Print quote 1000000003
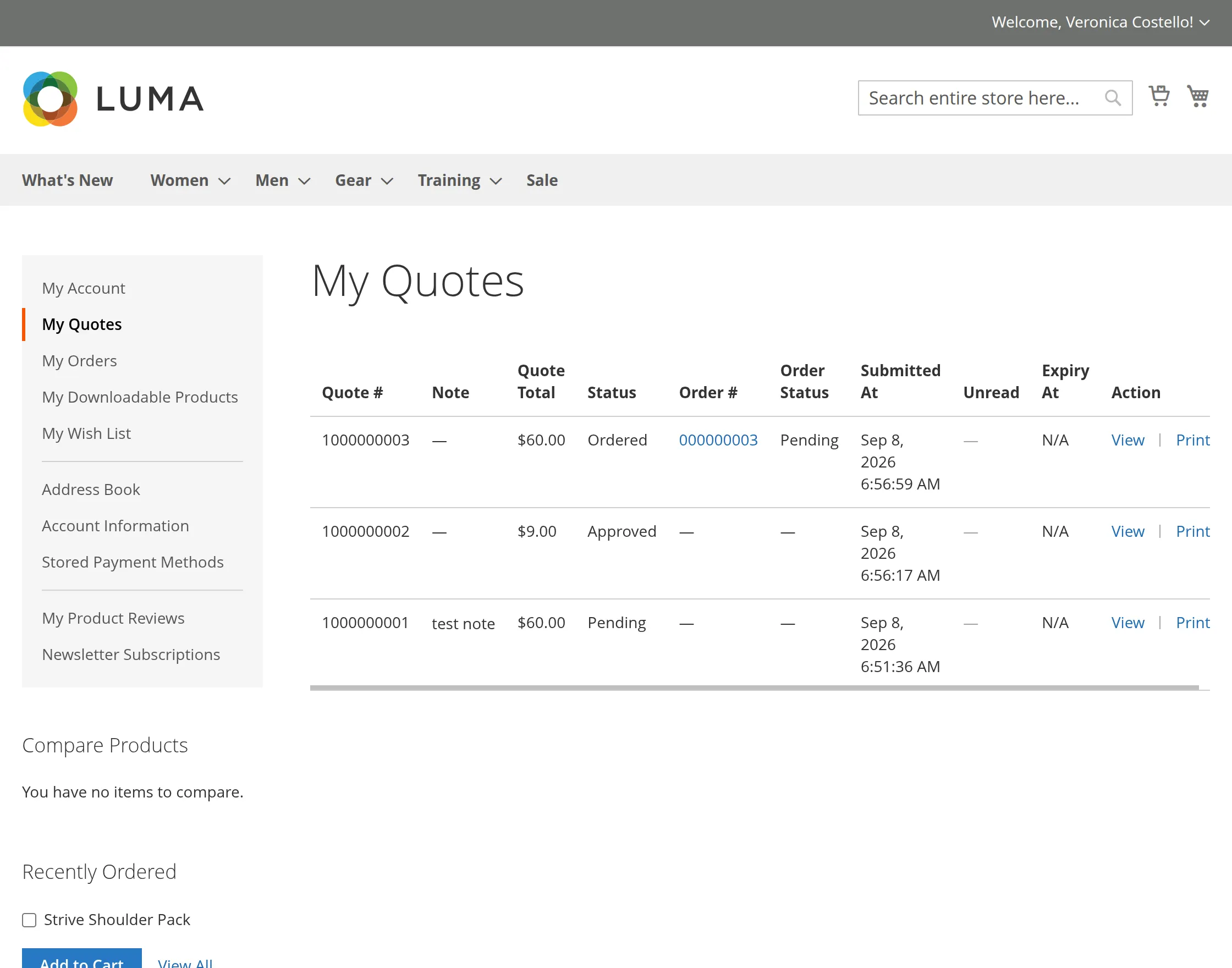1232x968 pixels. click(1193, 440)
